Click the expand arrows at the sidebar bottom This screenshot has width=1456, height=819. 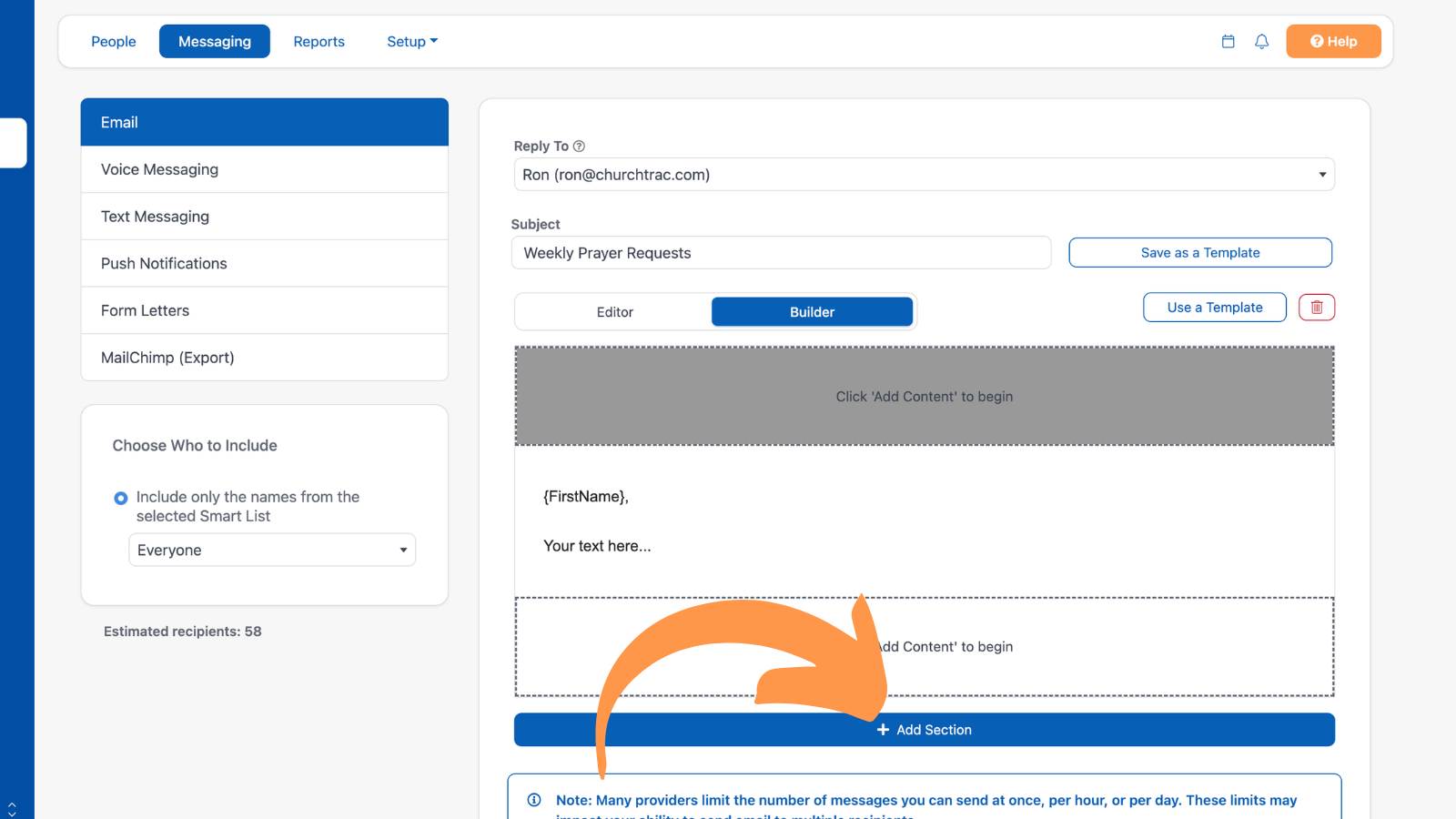point(12,807)
